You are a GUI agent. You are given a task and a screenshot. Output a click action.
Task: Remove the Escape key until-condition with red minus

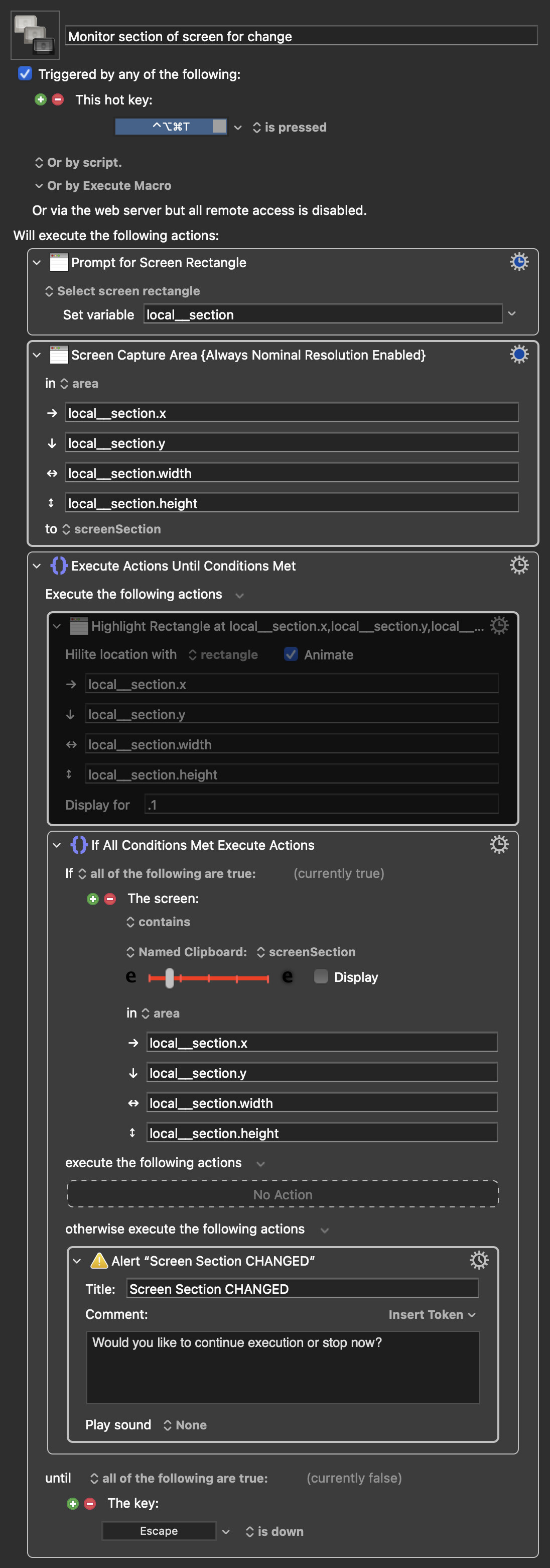(90, 1504)
